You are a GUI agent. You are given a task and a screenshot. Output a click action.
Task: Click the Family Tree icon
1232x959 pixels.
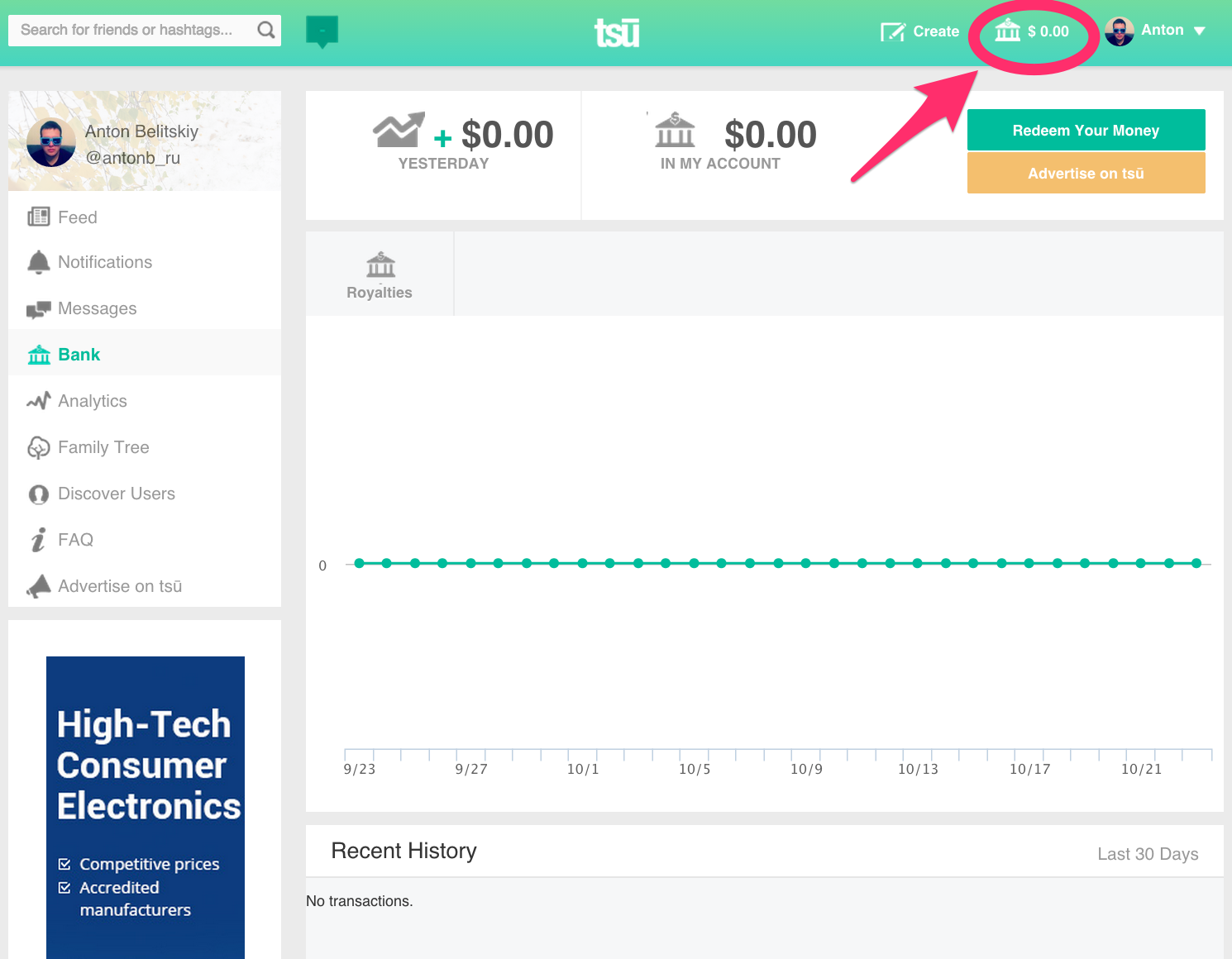click(38, 447)
